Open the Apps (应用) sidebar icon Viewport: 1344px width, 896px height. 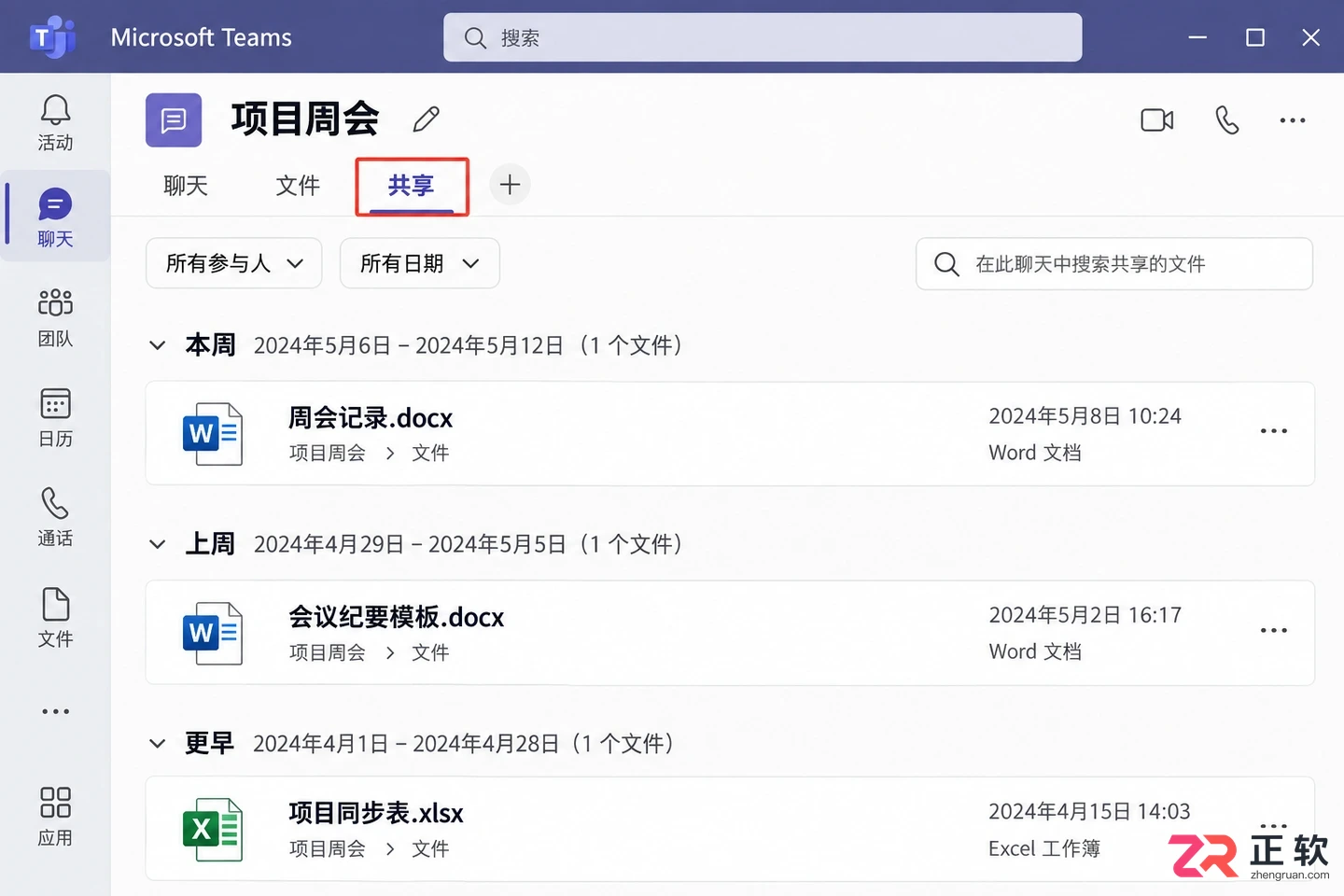(x=55, y=817)
